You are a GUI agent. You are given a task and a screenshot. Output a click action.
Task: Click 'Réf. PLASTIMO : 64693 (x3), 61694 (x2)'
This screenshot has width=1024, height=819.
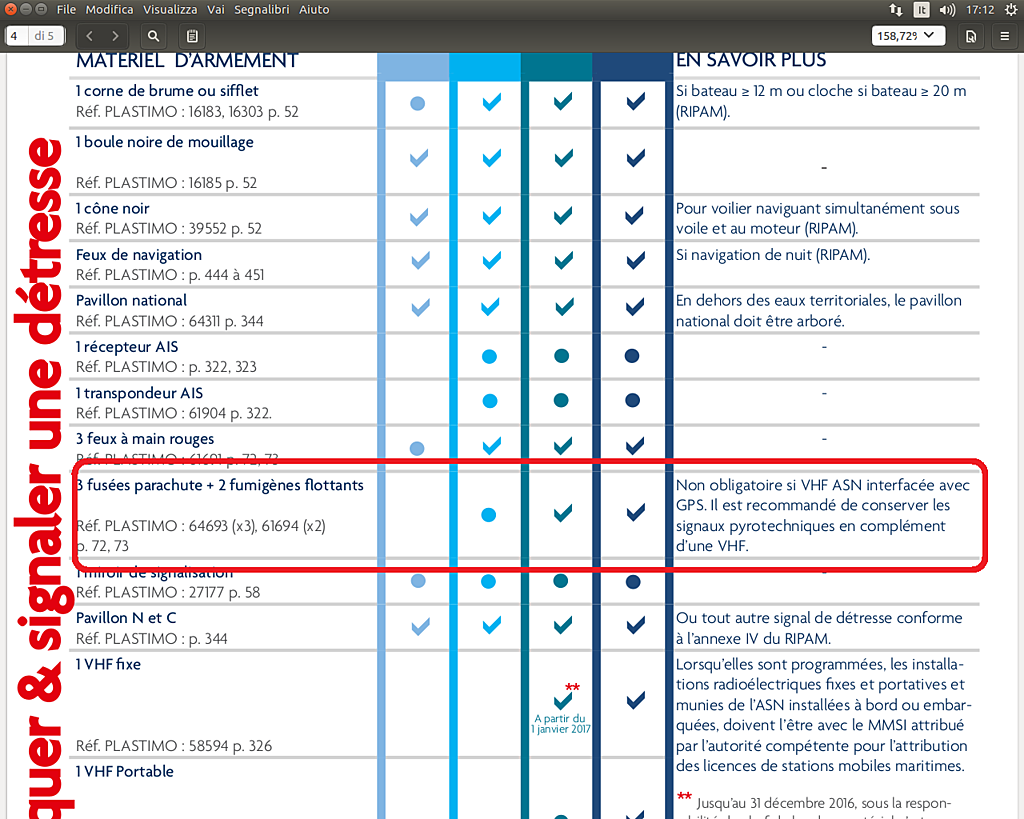[200, 526]
